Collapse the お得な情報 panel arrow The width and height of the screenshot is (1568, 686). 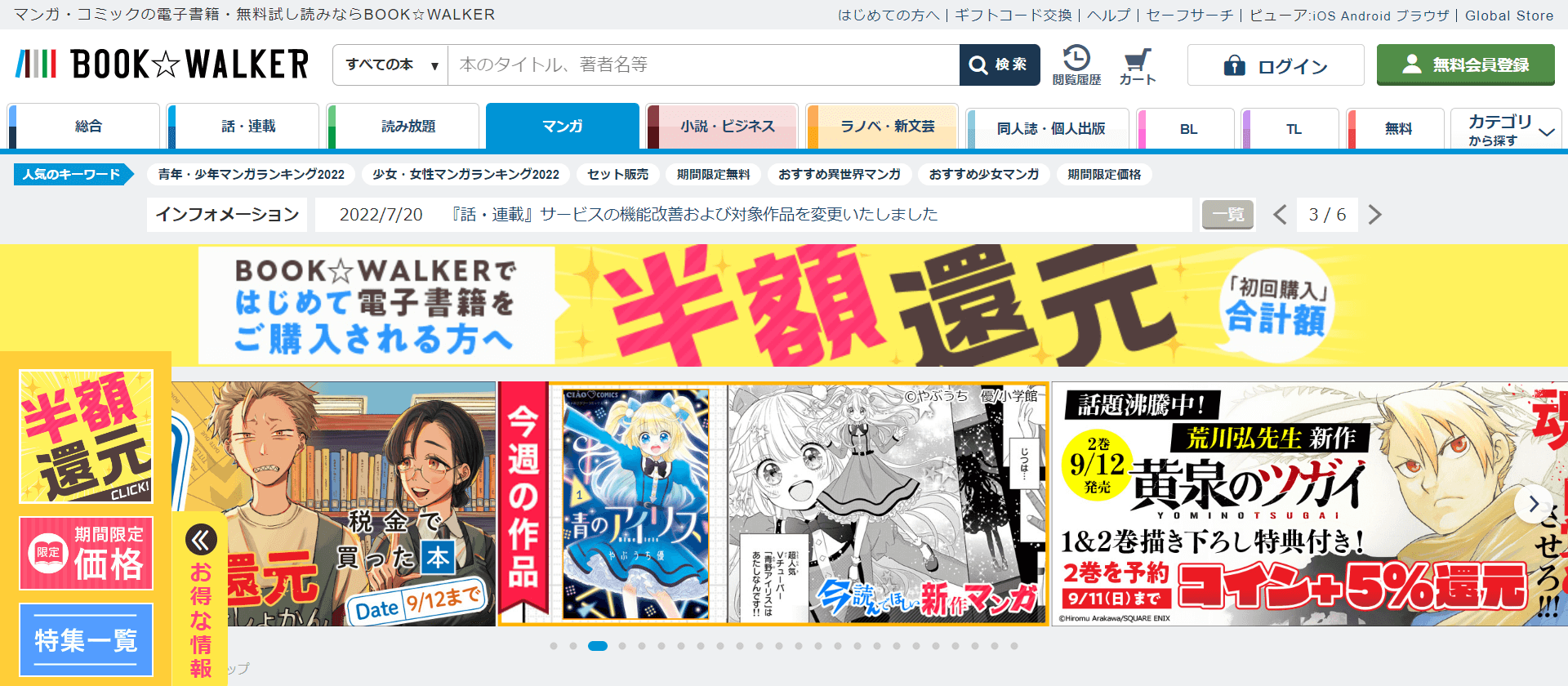click(201, 540)
